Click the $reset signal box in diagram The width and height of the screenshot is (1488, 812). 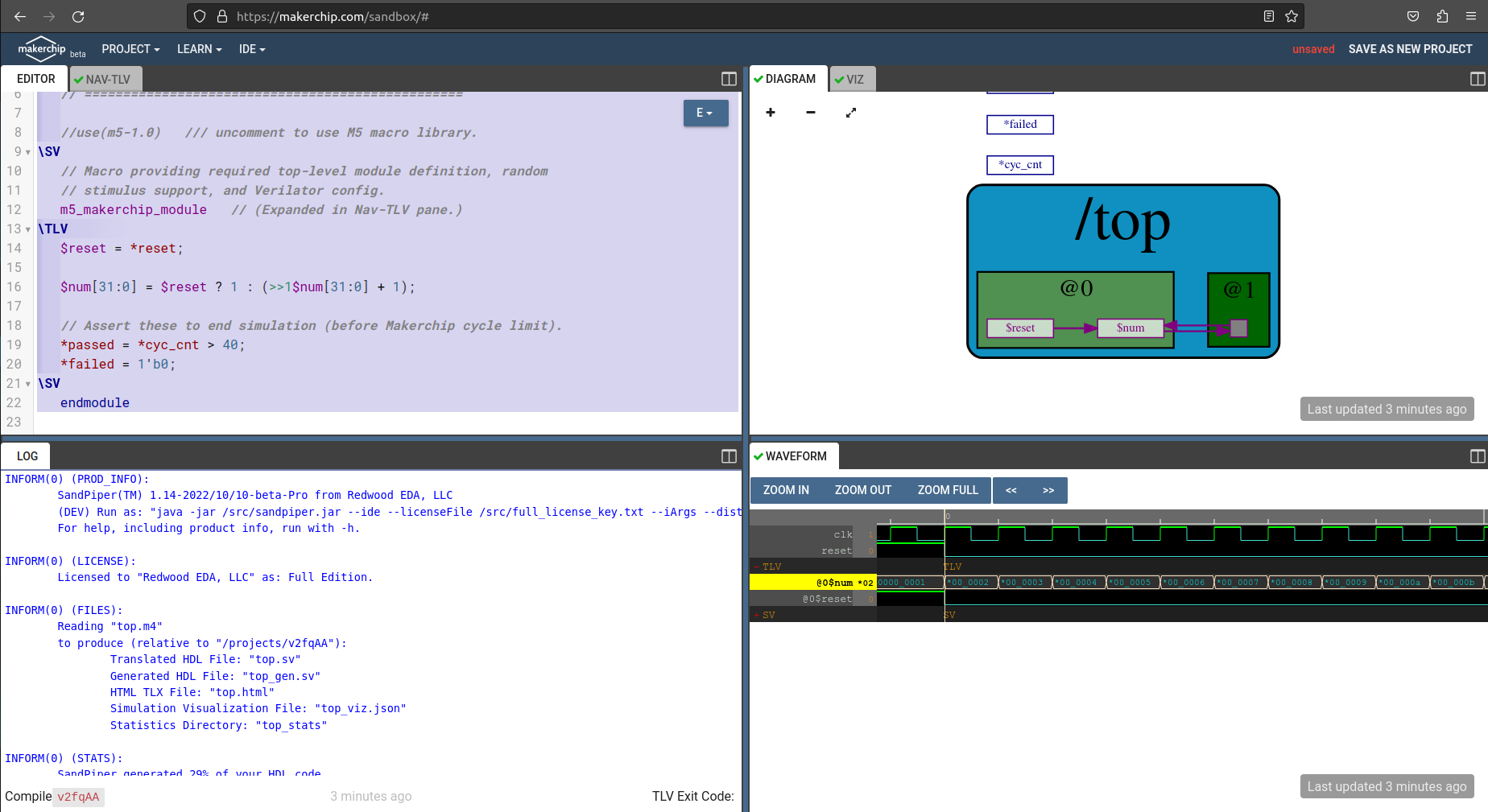1020,328
